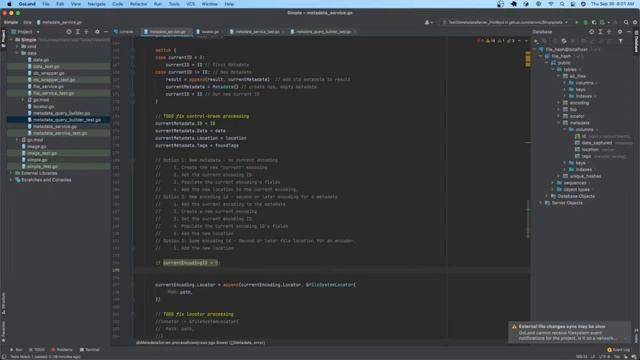Viewport: 640px width, 360px height.
Task: Hide the Project tool window
Action: tap(106, 32)
